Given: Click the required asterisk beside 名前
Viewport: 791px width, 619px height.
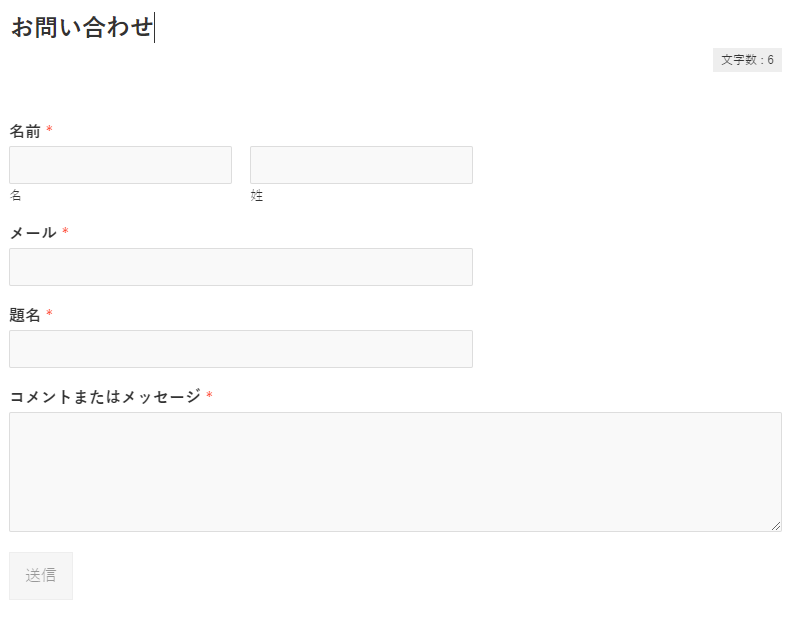Looking at the screenshot, I should tap(49, 131).
